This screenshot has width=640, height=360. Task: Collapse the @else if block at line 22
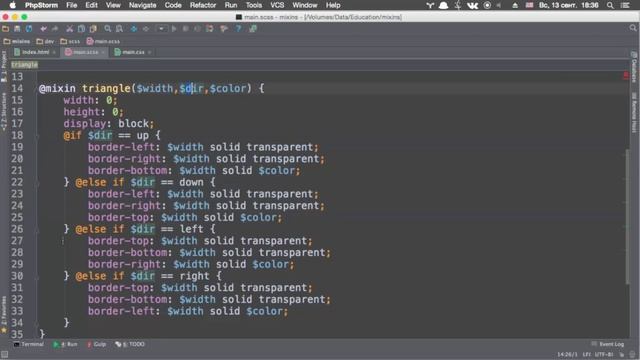[37, 182]
